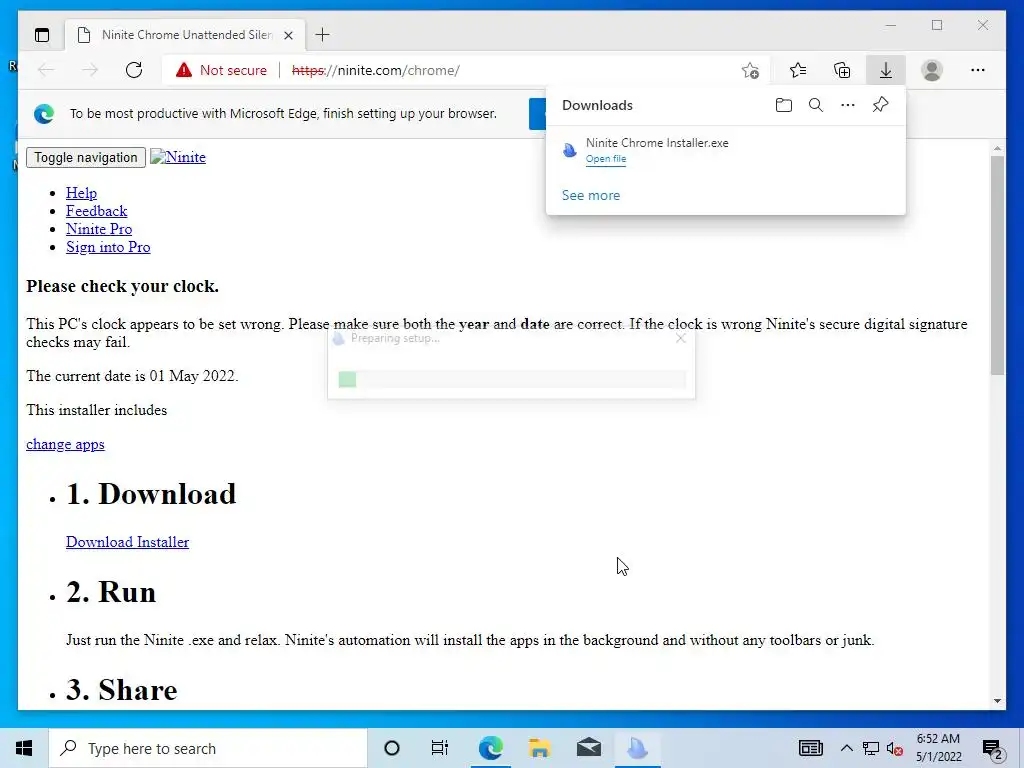Switch to Microsoft Edge on taskbar

(x=490, y=748)
